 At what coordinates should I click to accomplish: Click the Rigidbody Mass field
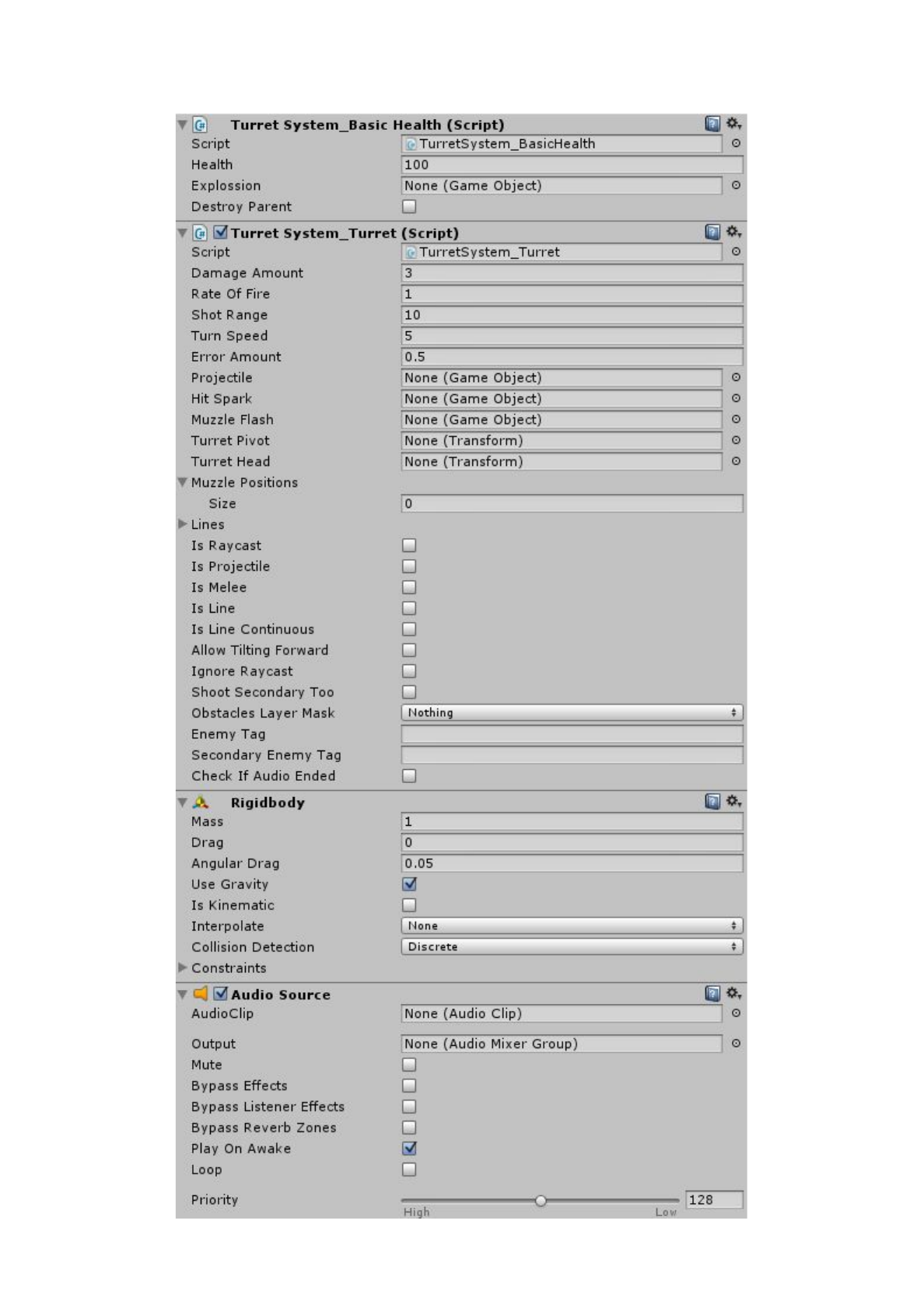[572, 821]
